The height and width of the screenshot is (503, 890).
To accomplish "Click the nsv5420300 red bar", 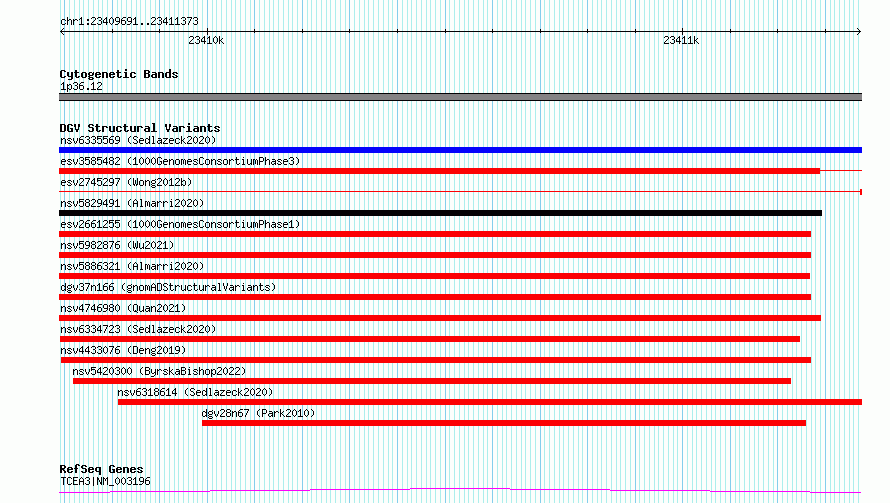I will click(x=431, y=381).
